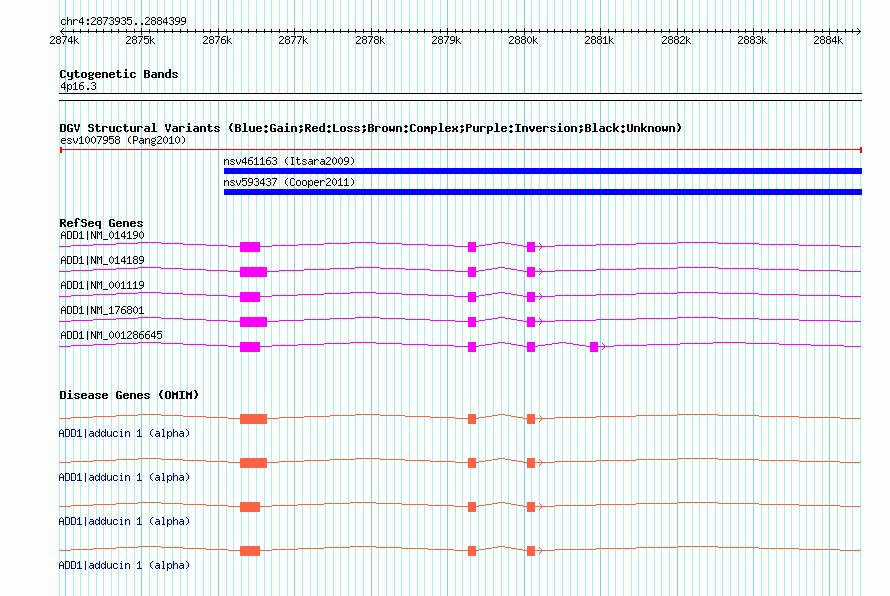Open the nsv461163 (Itsara2009) variant label

[x=289, y=161]
